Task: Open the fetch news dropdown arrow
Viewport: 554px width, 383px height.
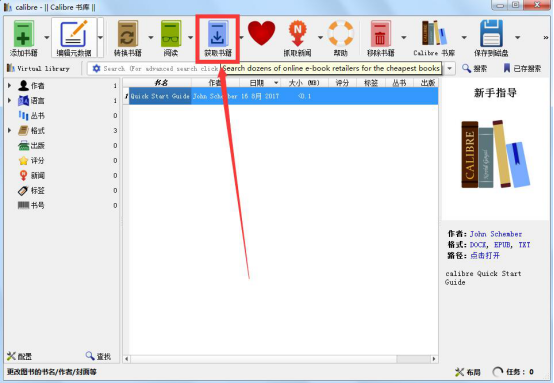Action: tap(320, 37)
